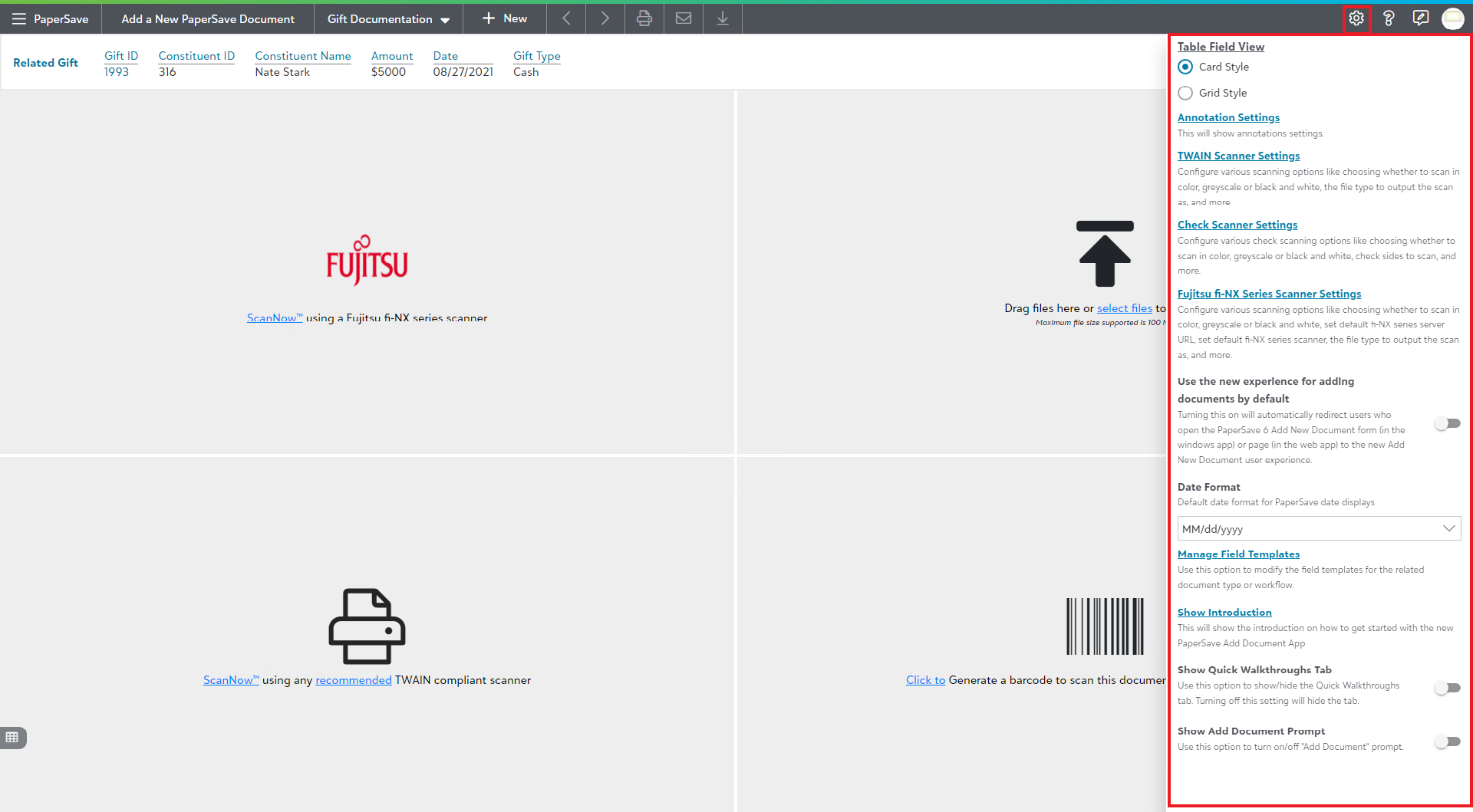Open the help question mark icon
Viewport: 1473px width, 812px height.
click(x=1388, y=18)
